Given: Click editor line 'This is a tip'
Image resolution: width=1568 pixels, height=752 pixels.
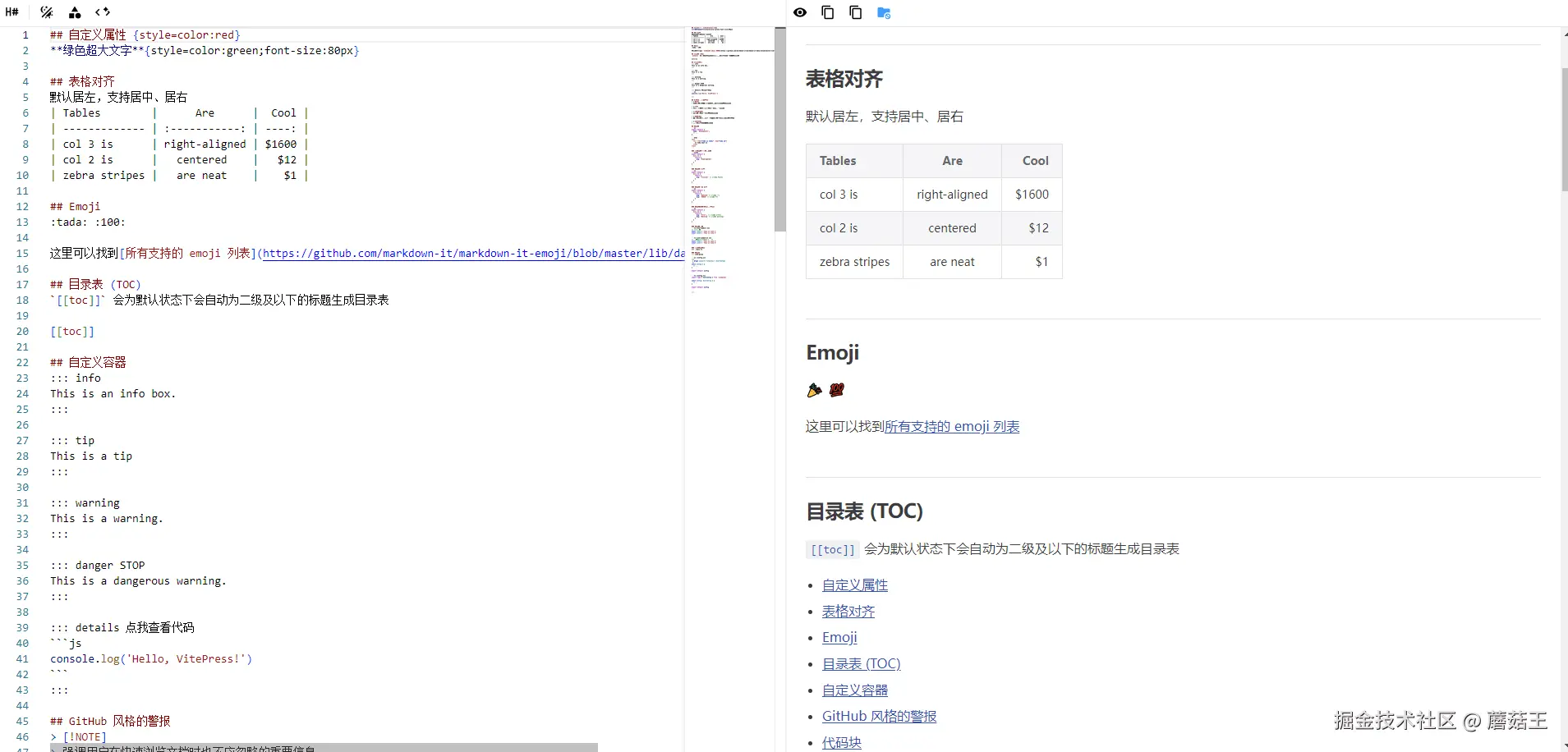Looking at the screenshot, I should click(91, 456).
